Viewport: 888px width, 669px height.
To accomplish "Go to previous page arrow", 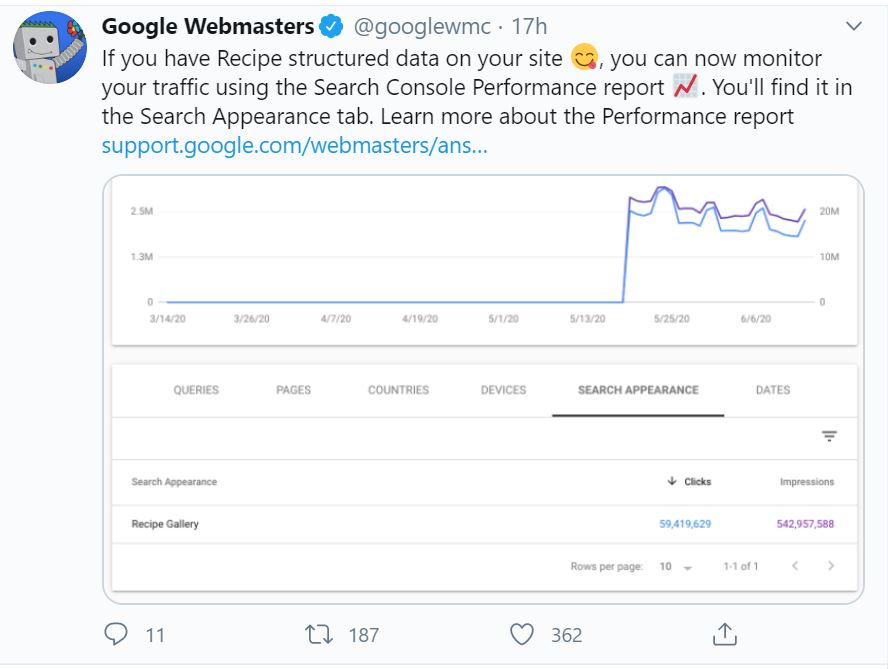I will pos(795,566).
